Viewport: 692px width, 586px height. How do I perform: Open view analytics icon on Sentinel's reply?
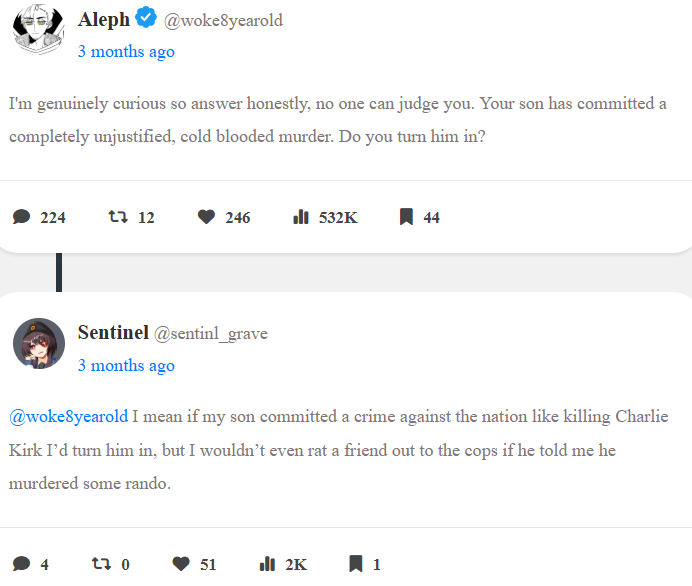point(267,564)
